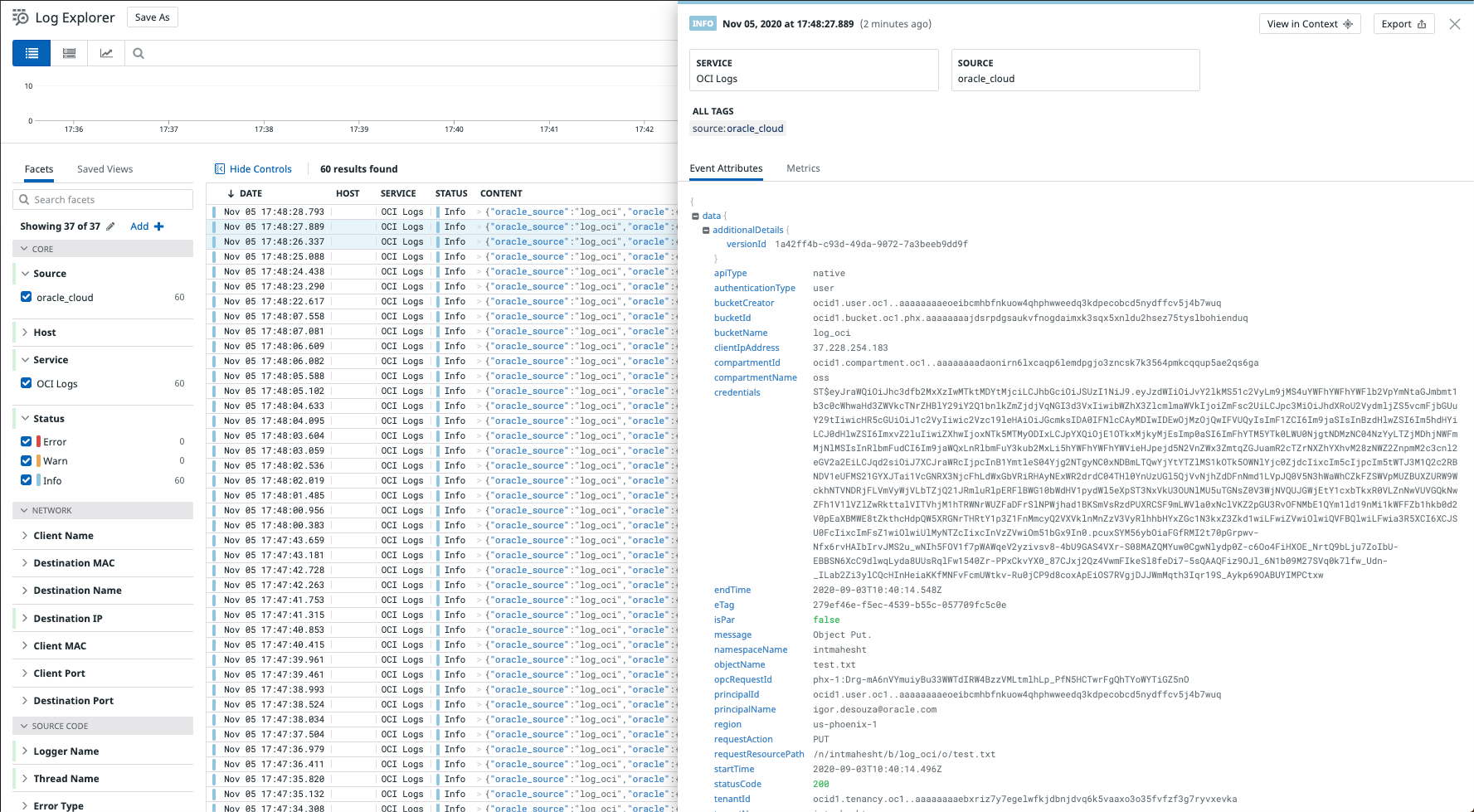This screenshot has width=1474, height=812.
Task: Click the HOST column header
Action: 348,193
